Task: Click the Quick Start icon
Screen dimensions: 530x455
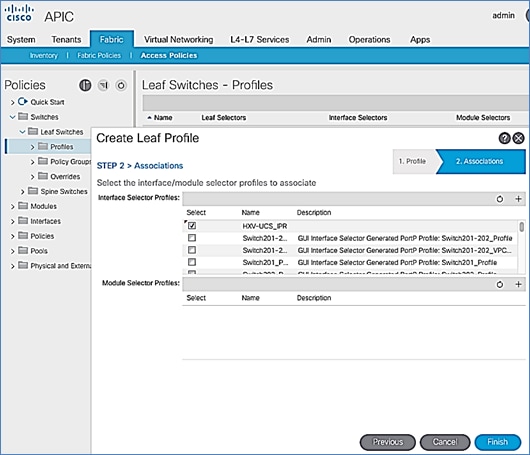Action: (22, 101)
